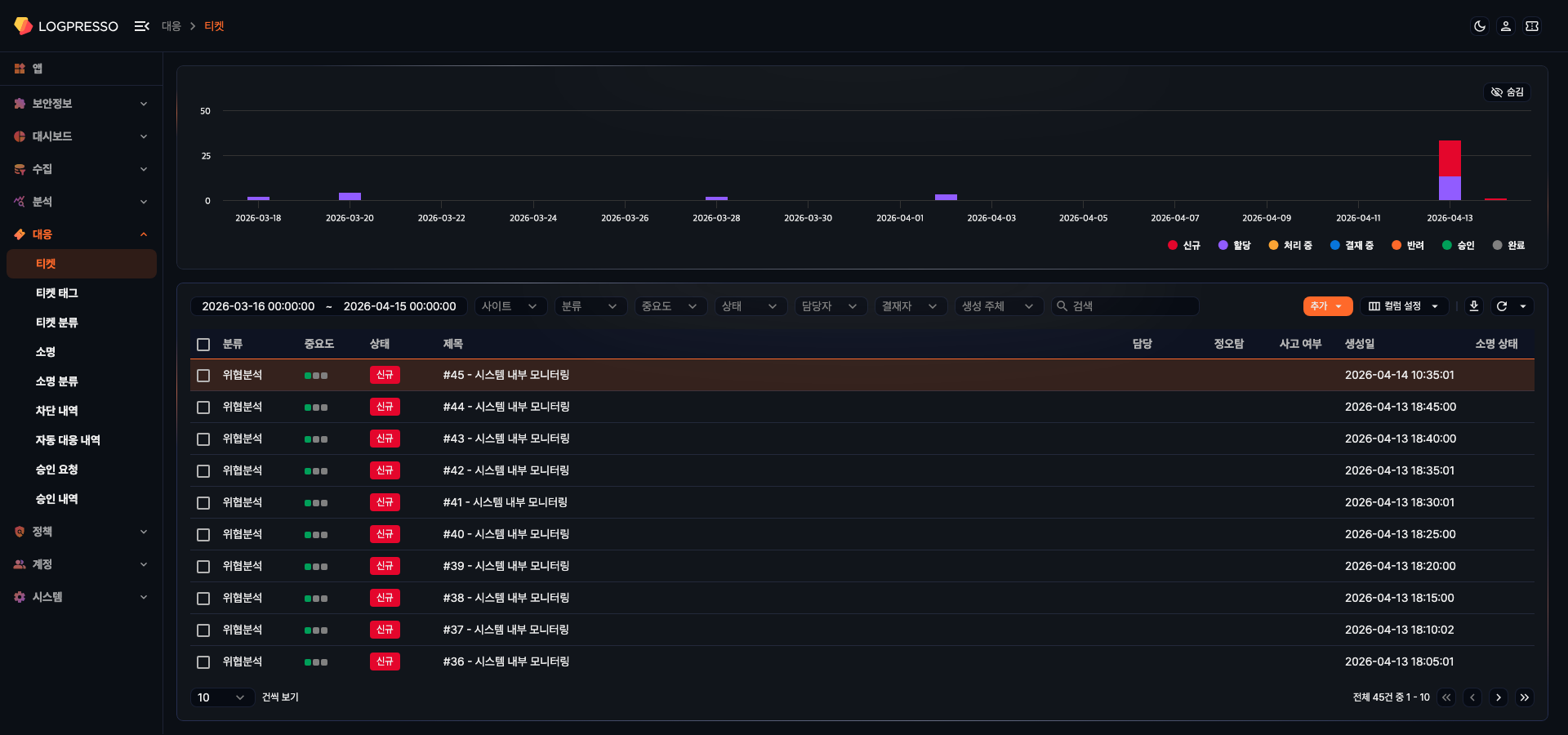Click the download export icon
1568x735 pixels.
pos(1473,306)
